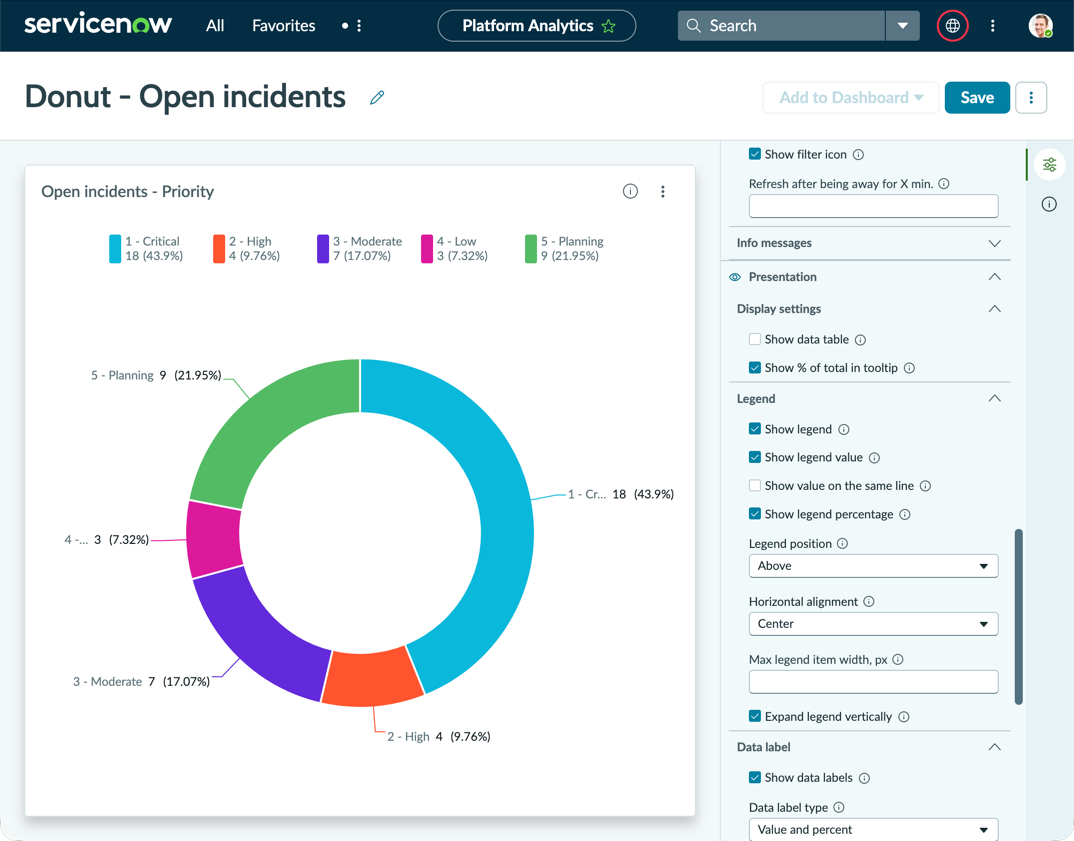Uncheck Show data labels
Viewport: 1074px width, 841px height.
click(x=755, y=777)
